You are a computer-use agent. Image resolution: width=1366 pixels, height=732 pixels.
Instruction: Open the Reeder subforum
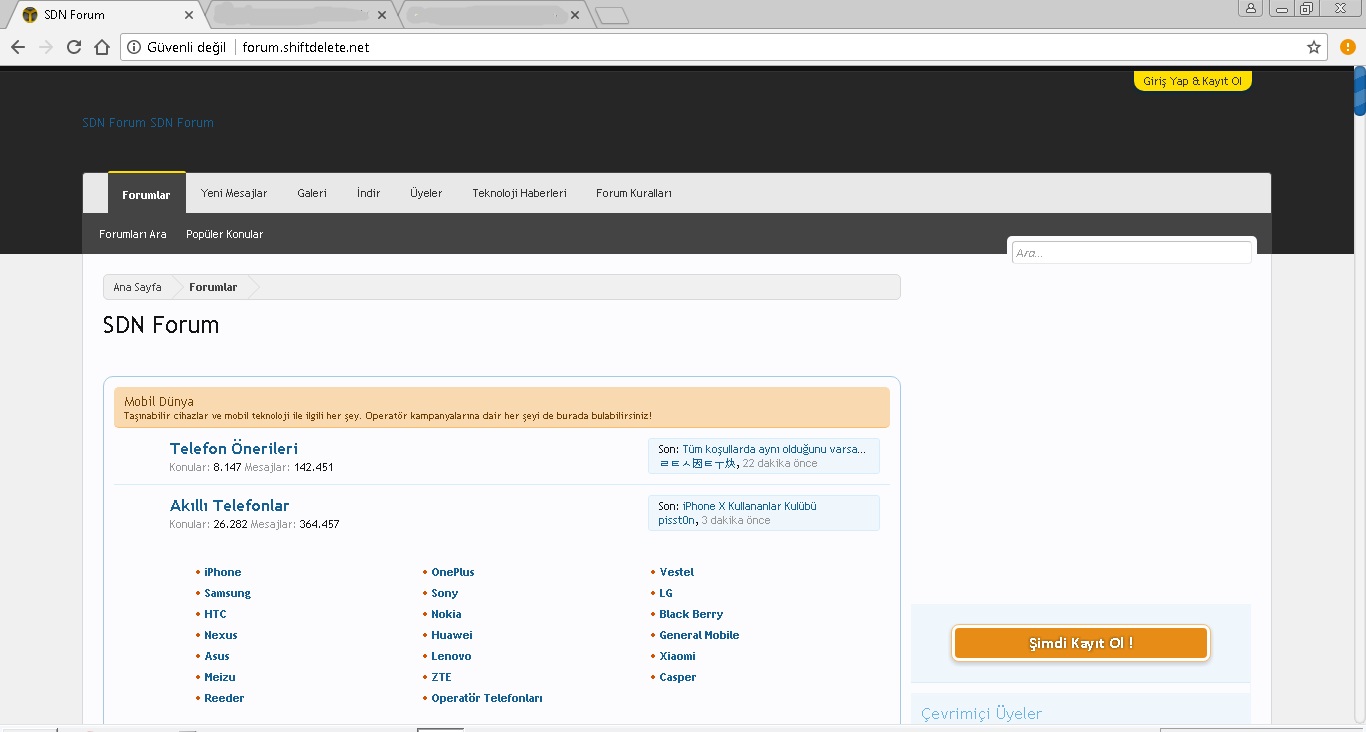click(x=224, y=698)
